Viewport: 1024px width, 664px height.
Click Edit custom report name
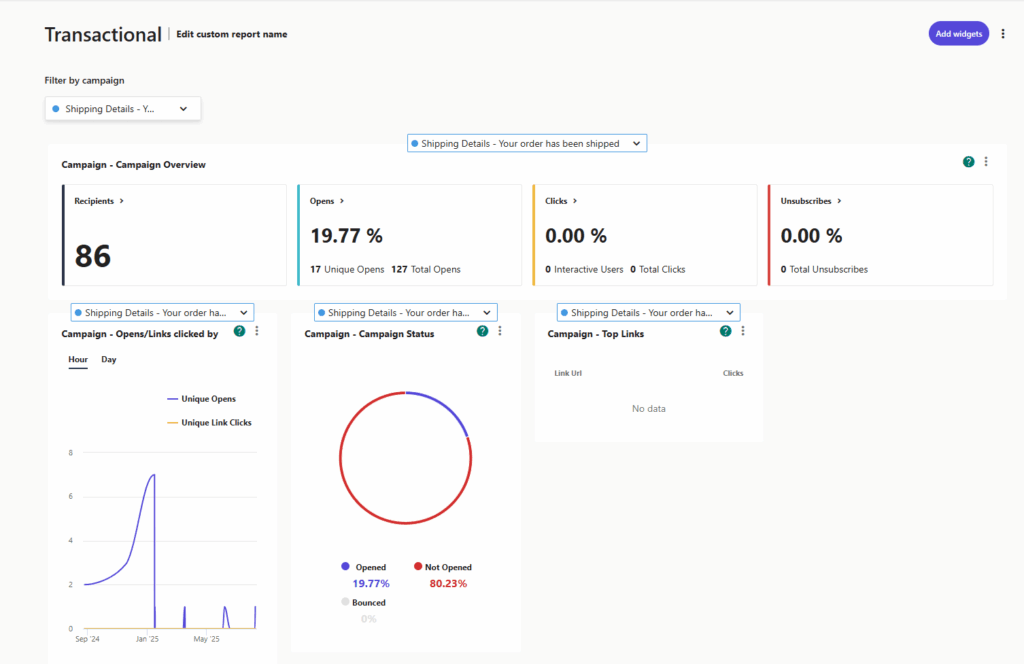pyautogui.click(x=231, y=33)
